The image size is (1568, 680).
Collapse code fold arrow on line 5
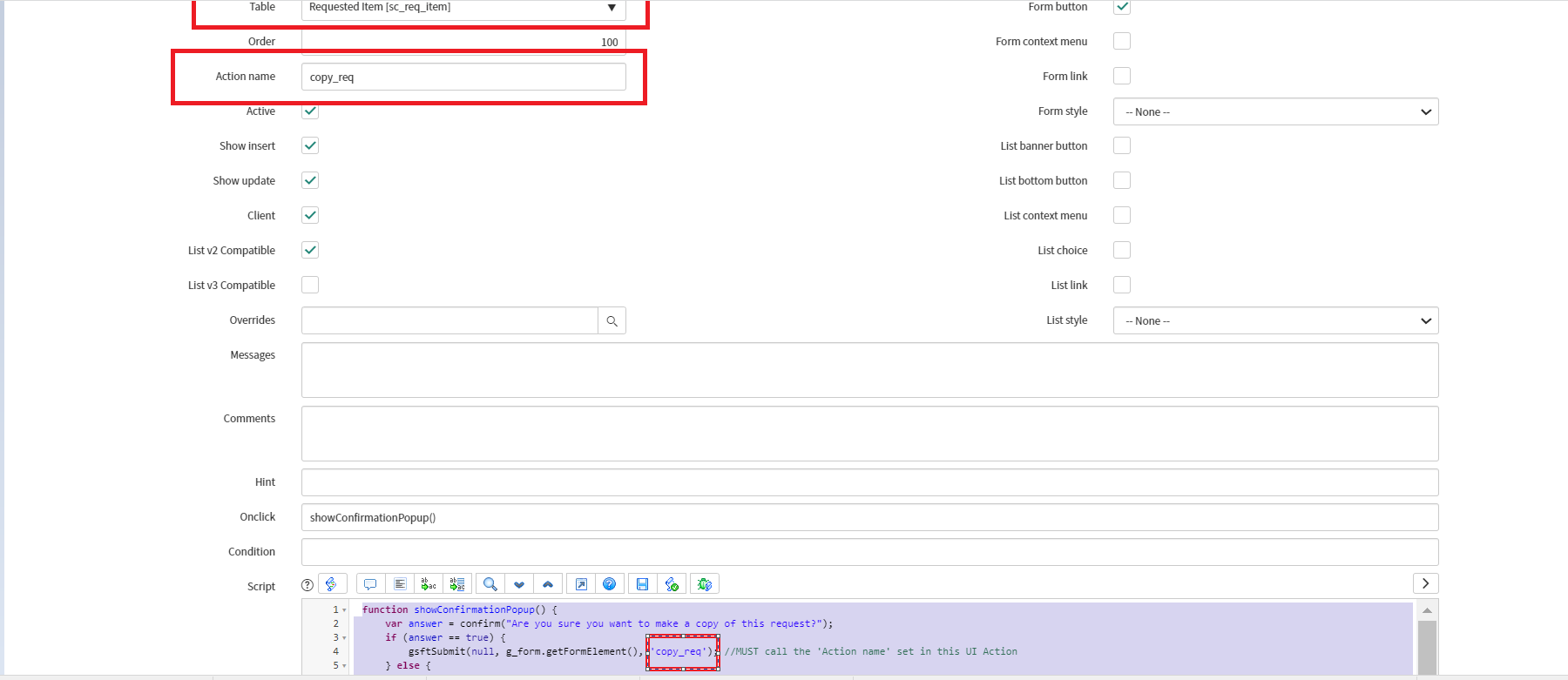pos(344,666)
